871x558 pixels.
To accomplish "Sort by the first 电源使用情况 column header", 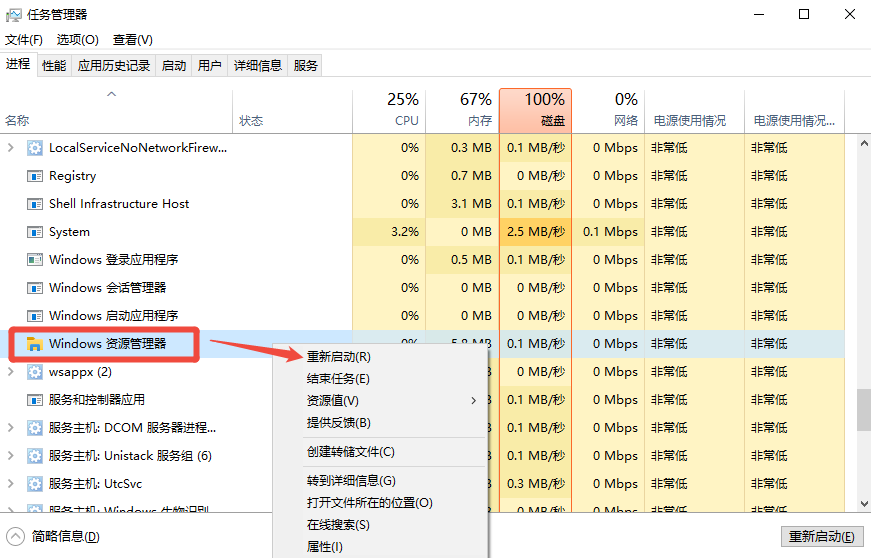I will (694, 111).
